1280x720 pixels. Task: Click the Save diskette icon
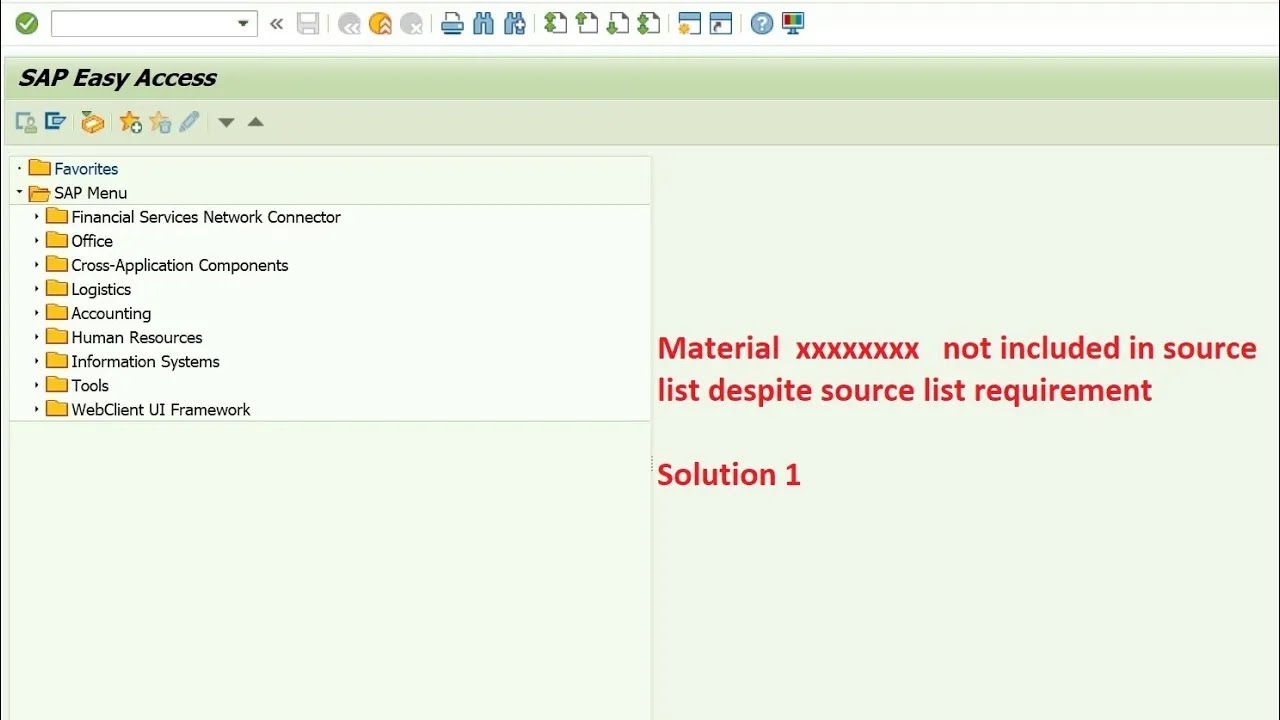[x=308, y=24]
